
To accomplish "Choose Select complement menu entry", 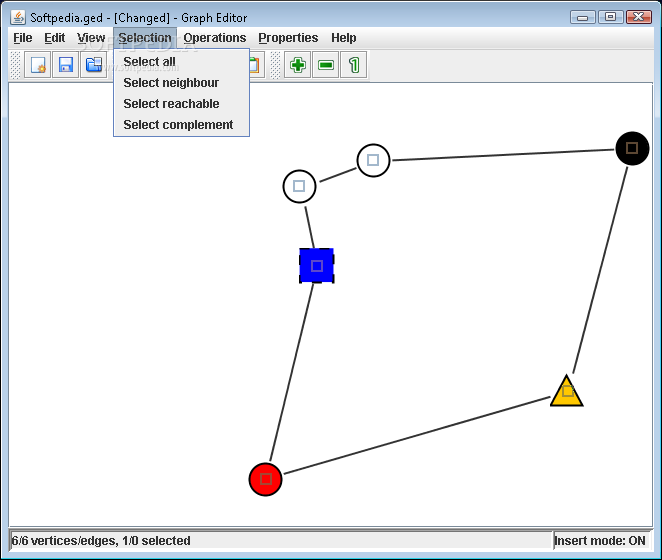I will point(182,125).
